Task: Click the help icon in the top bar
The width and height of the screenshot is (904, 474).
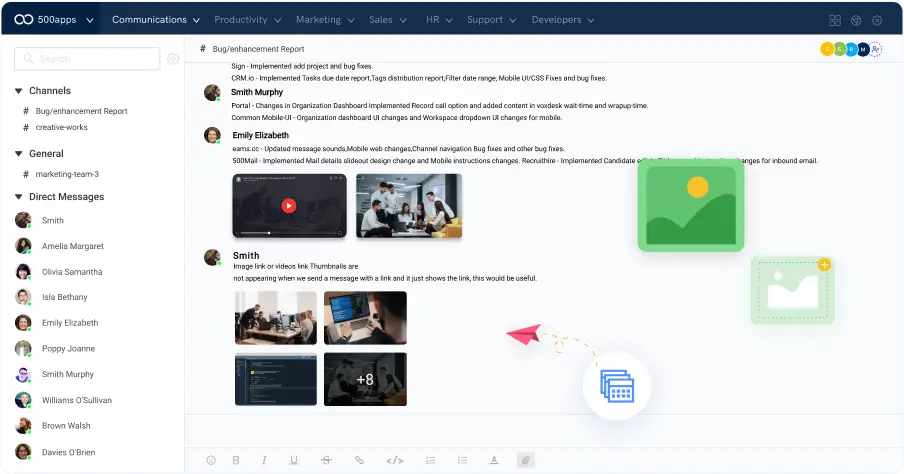Action: (856, 20)
